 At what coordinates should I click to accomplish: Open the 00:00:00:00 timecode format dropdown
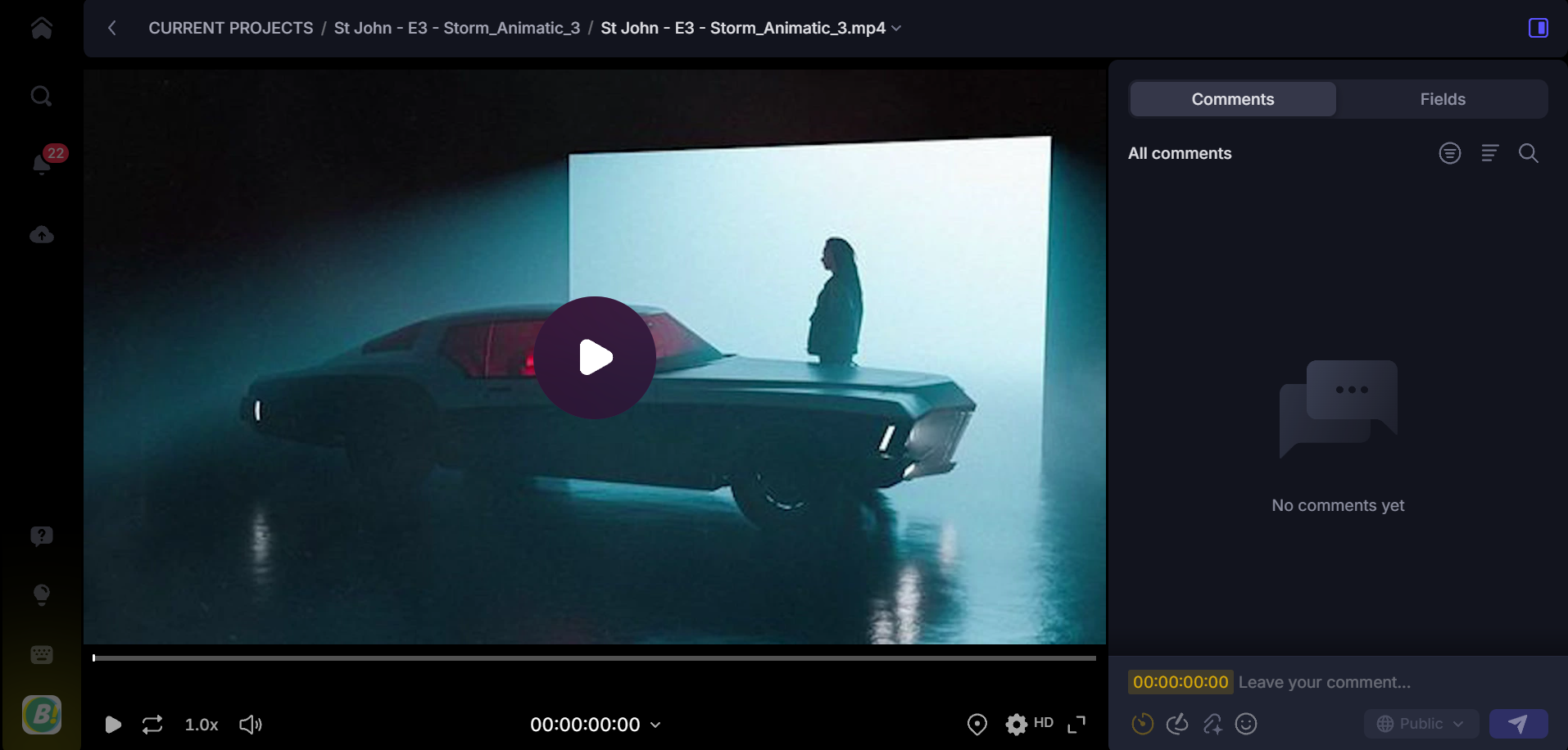point(596,725)
